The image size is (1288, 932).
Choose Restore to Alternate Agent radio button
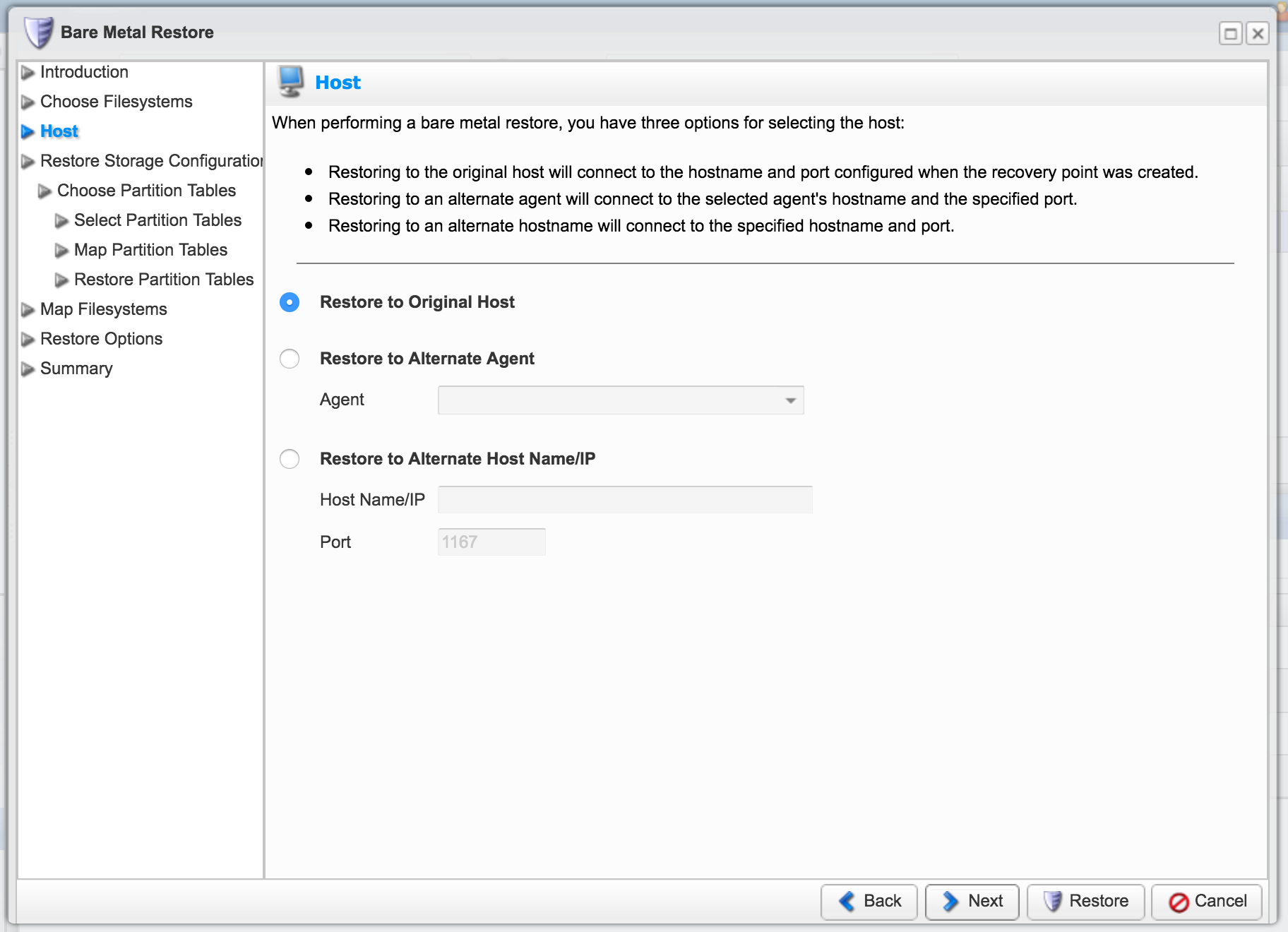click(x=290, y=359)
